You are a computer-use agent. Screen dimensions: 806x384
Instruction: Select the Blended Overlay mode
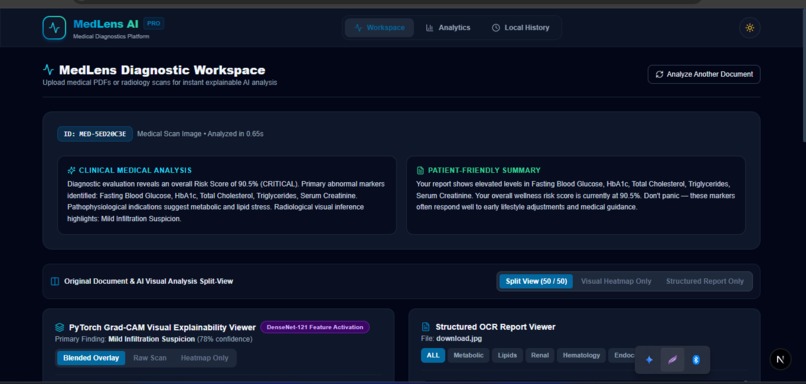coord(91,358)
